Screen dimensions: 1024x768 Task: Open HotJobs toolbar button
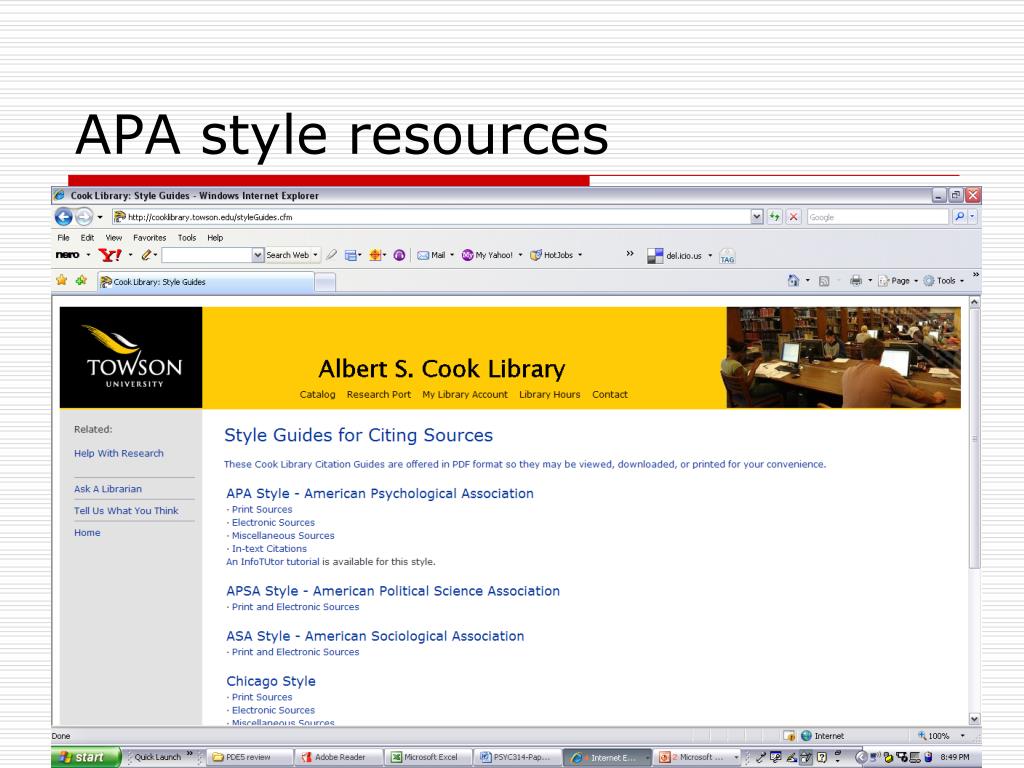pyautogui.click(x=551, y=255)
